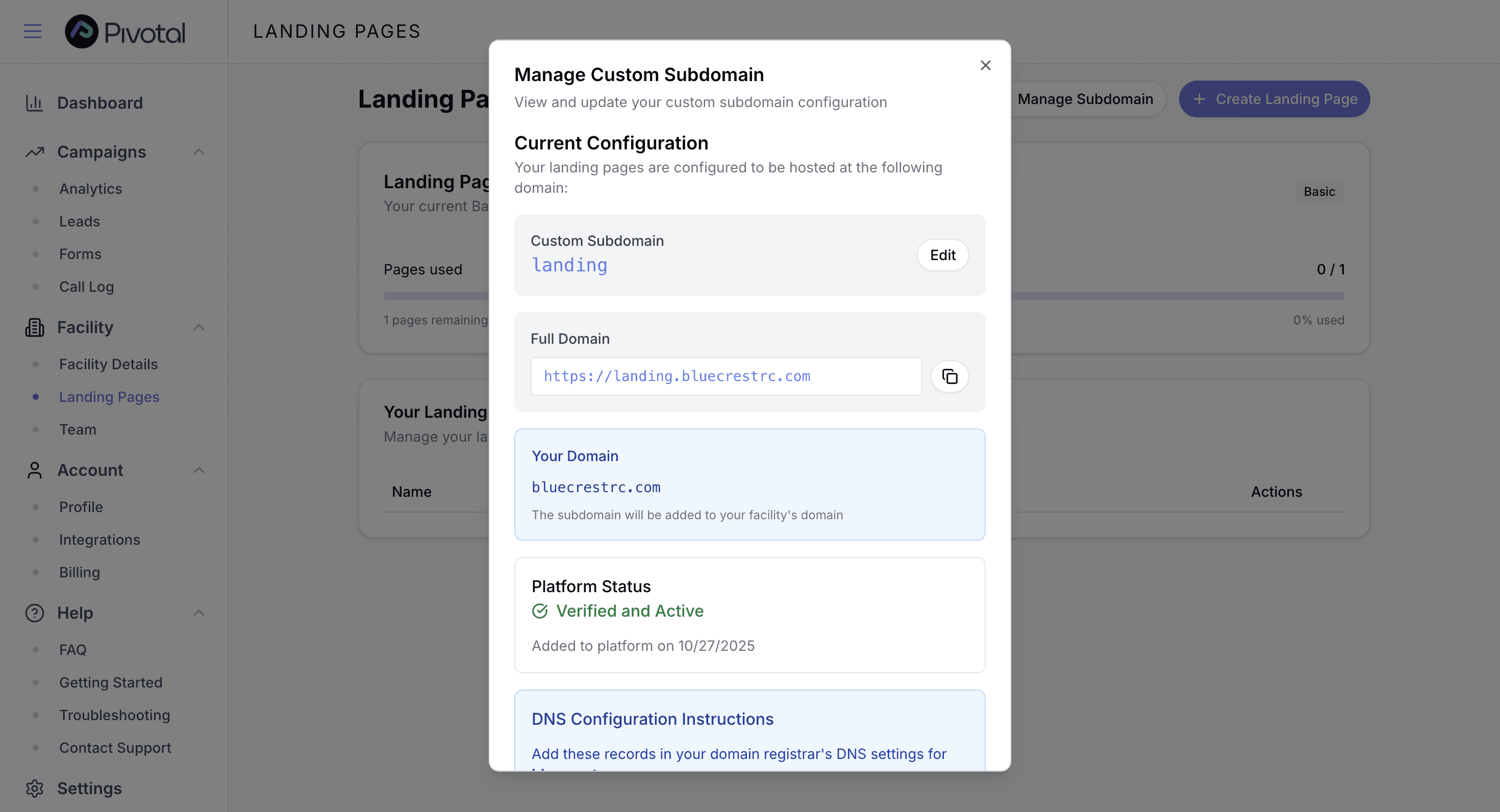The image size is (1500, 812).
Task: Collapse the Account section chevron
Action: [198, 470]
